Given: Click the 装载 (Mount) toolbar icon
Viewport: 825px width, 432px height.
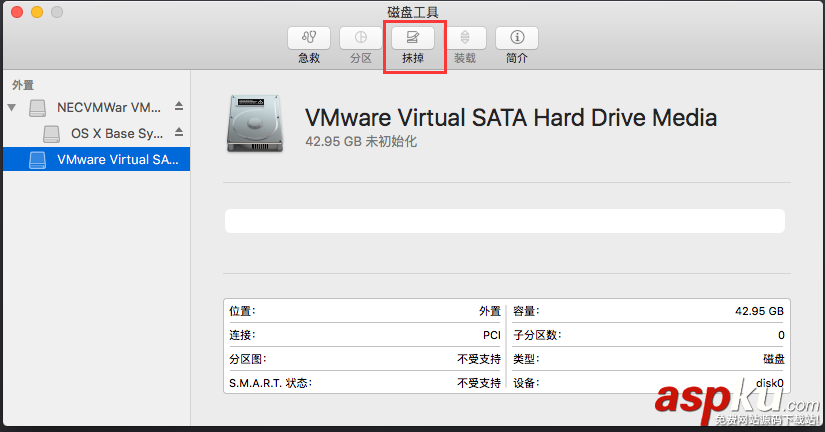Looking at the screenshot, I should (x=465, y=38).
